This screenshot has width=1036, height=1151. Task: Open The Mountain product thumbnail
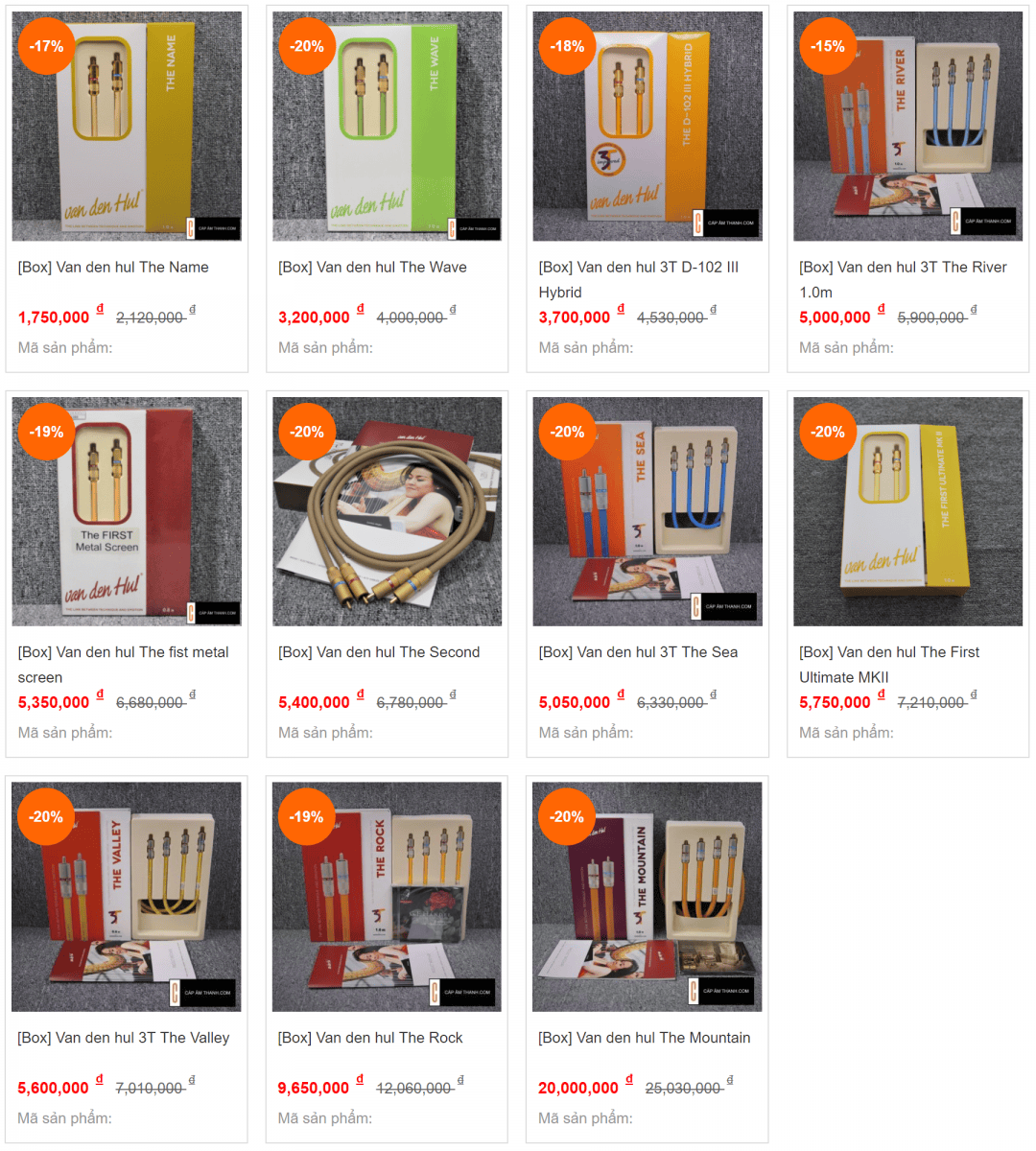coord(647,897)
